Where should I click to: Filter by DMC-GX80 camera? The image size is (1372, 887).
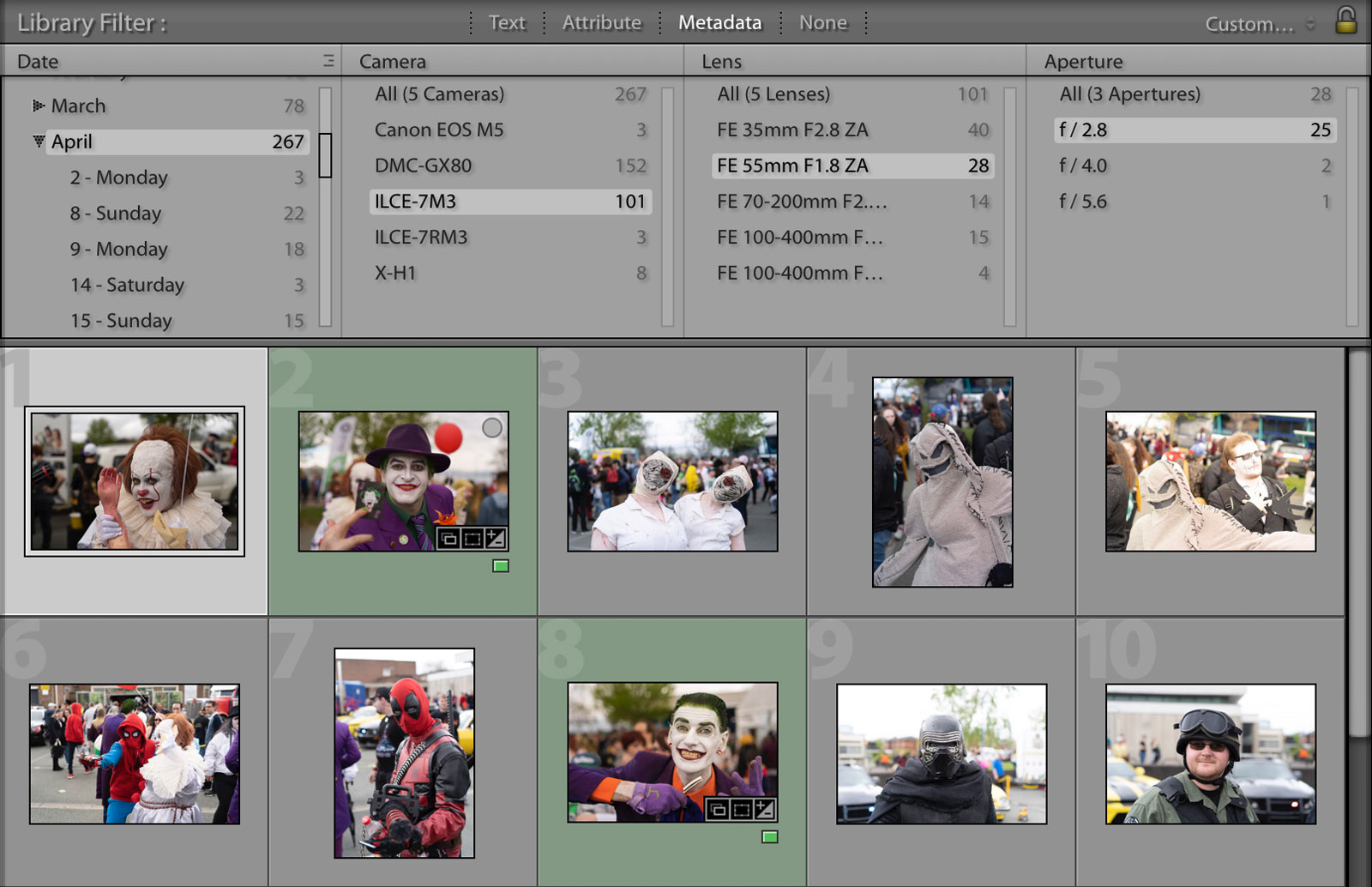tap(510, 166)
